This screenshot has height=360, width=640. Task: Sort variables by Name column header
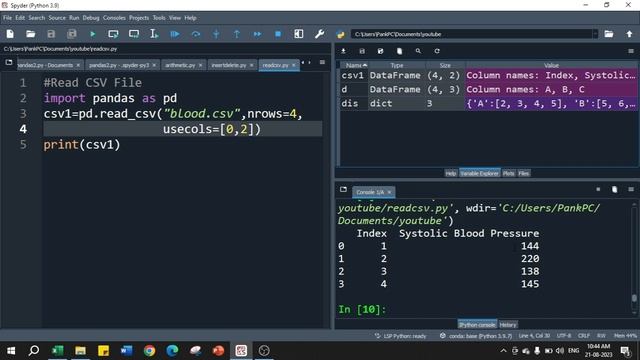tap(354, 65)
